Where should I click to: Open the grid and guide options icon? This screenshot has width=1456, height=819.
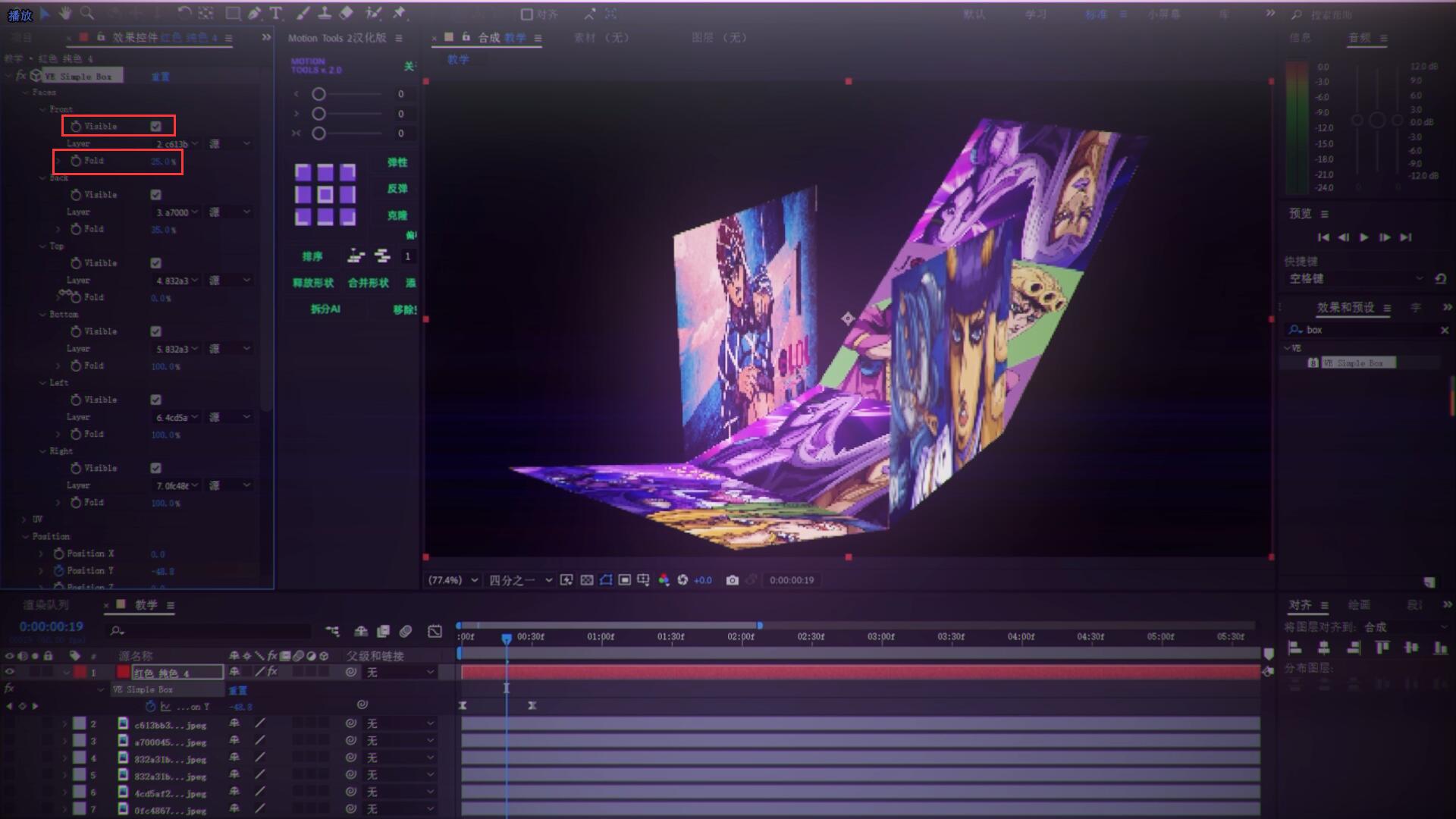[x=644, y=580]
